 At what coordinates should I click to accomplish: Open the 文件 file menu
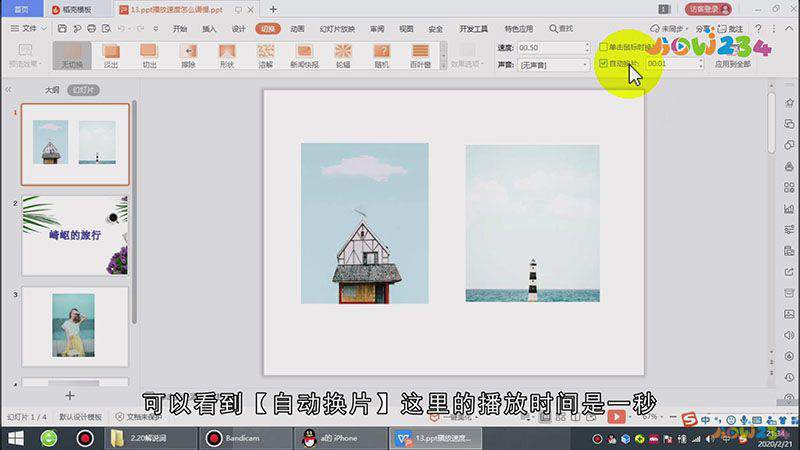[x=29, y=29]
